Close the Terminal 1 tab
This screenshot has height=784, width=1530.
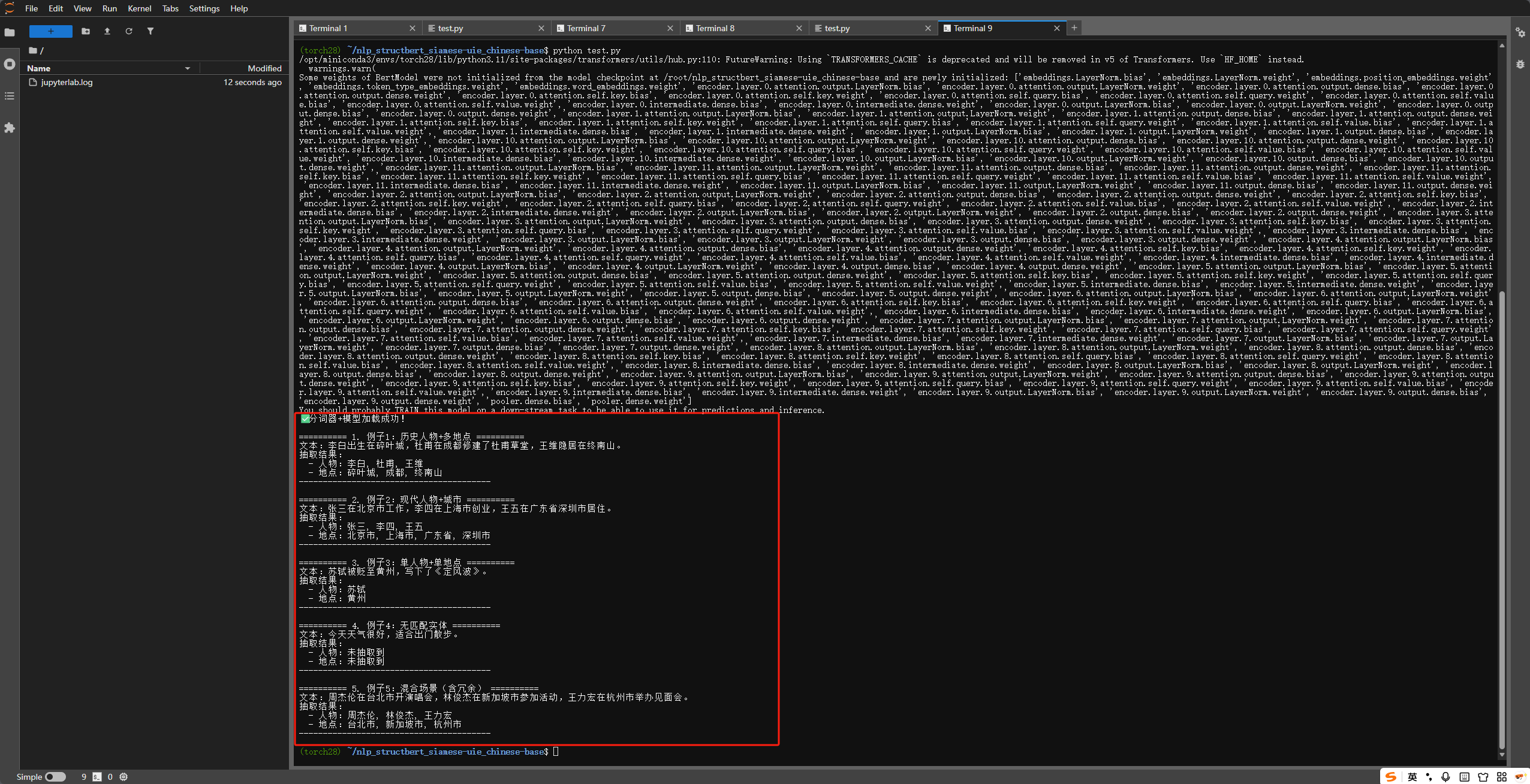[412, 28]
